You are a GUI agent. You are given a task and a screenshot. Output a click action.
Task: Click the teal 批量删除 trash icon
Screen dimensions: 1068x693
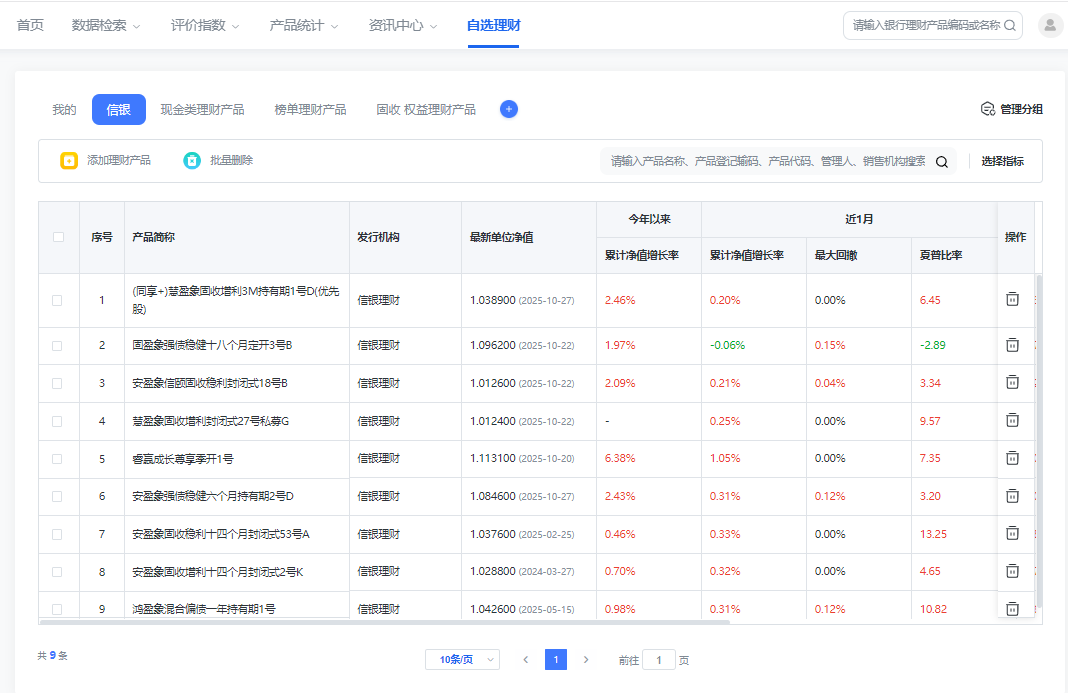pos(192,160)
